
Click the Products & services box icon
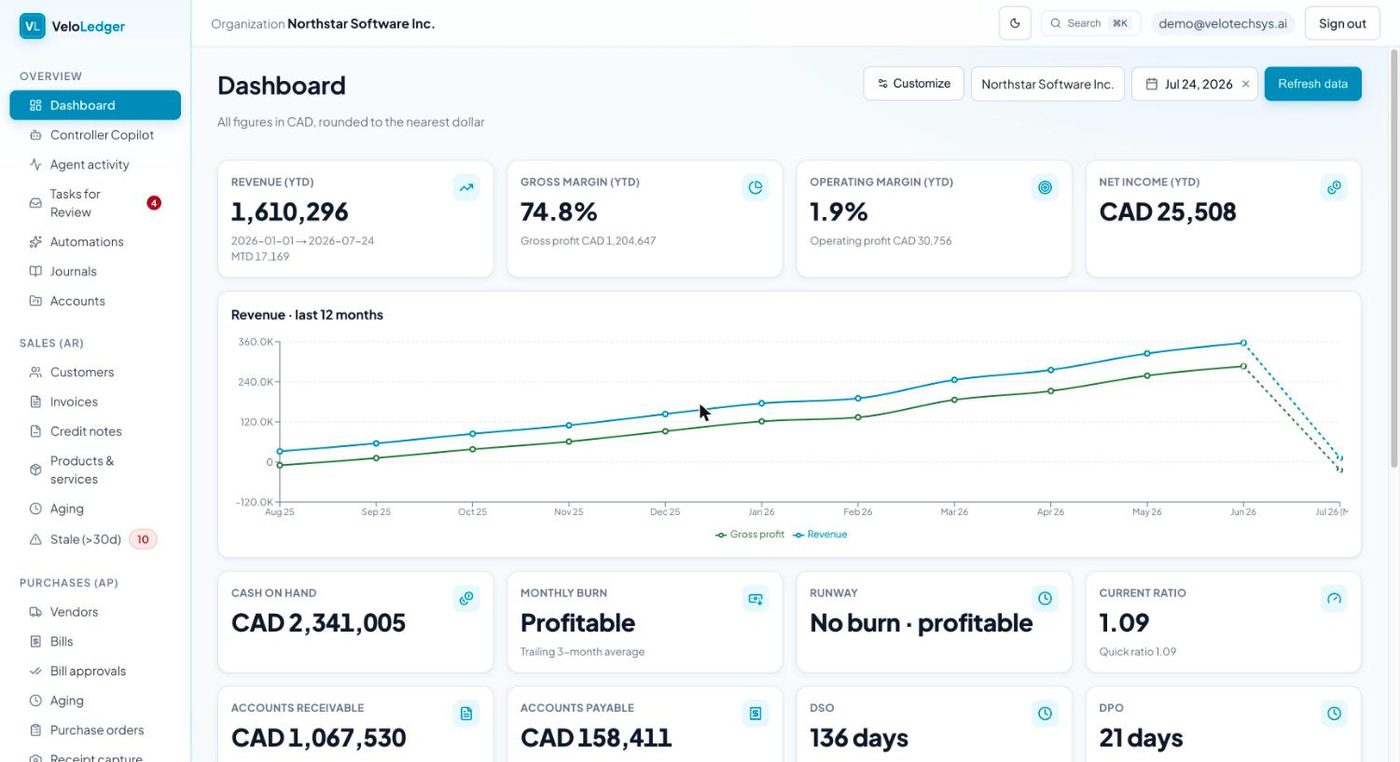pyautogui.click(x=36, y=470)
